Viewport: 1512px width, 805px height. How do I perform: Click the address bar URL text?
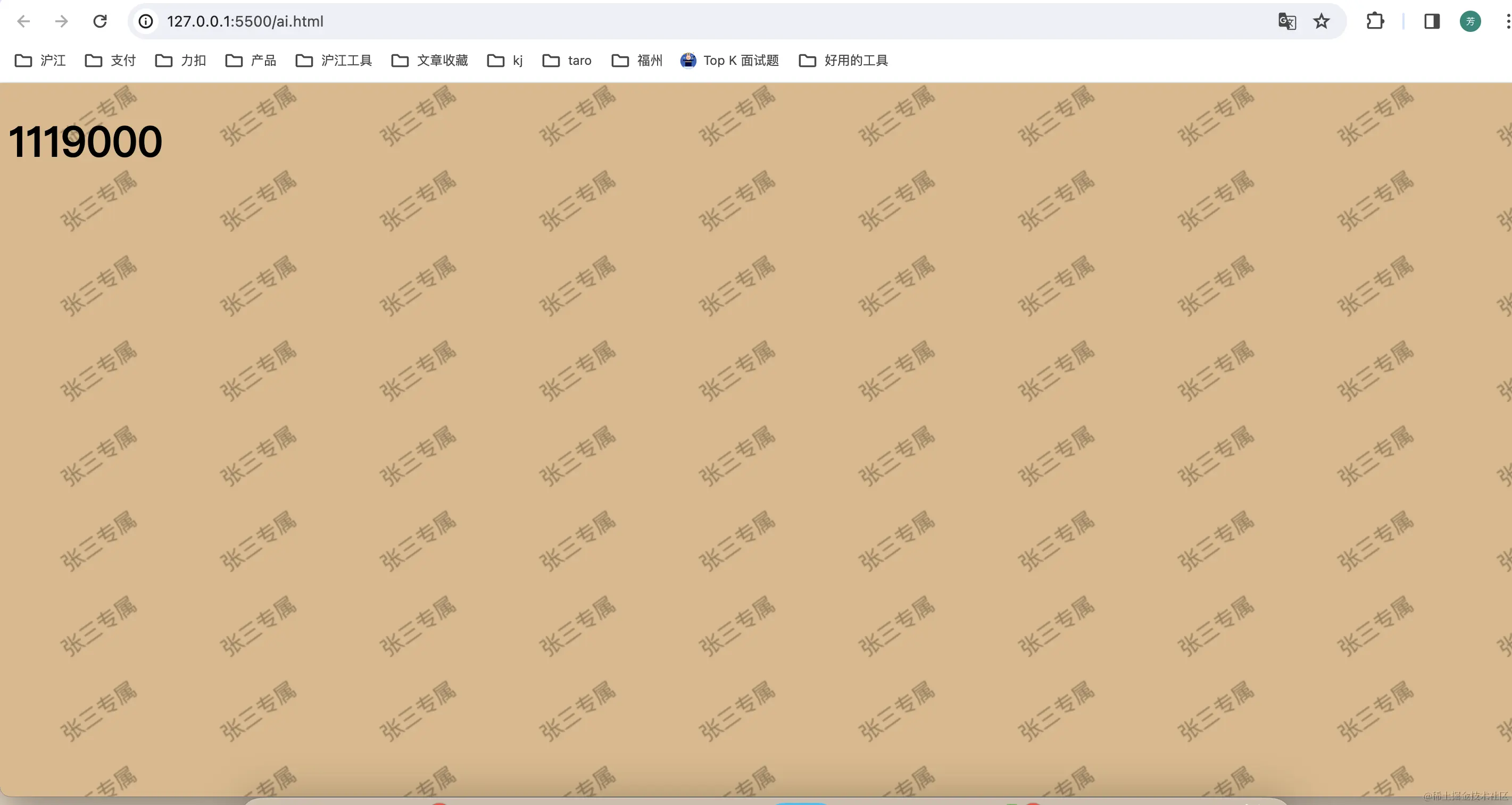[245, 22]
